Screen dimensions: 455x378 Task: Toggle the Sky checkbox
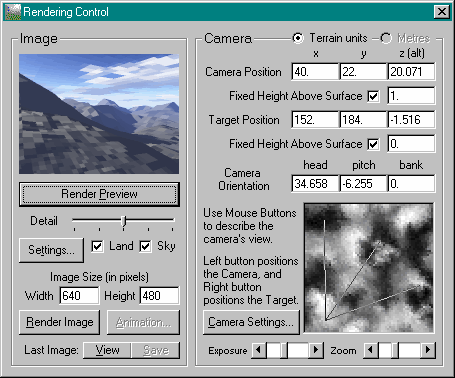[145, 247]
